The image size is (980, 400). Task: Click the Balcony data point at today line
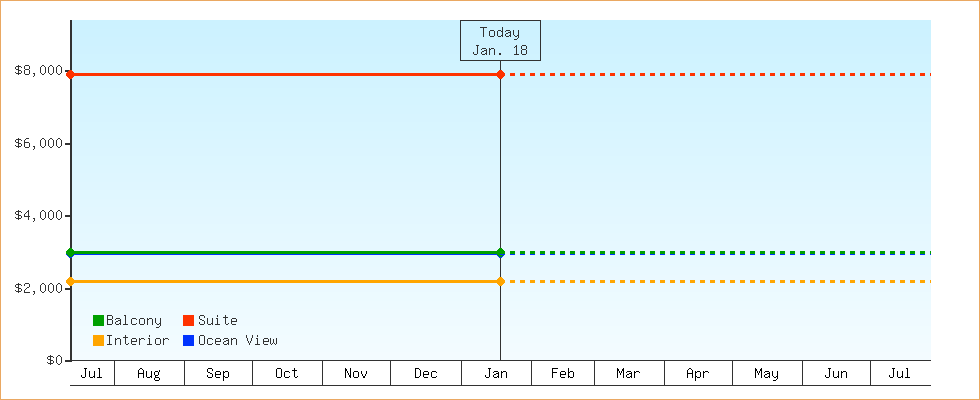(x=500, y=252)
